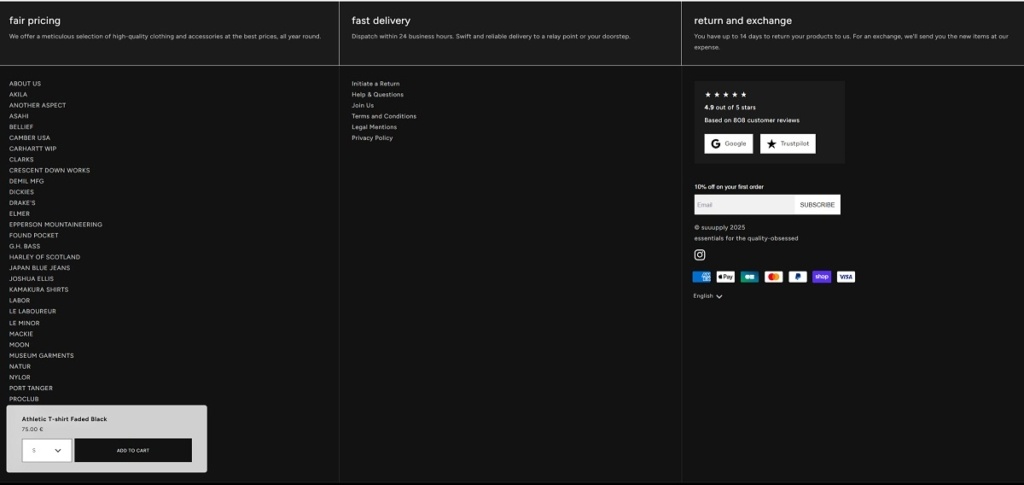1024x485 pixels.
Task: Select the Kamakura Shirts brand link
Action: click(39, 290)
